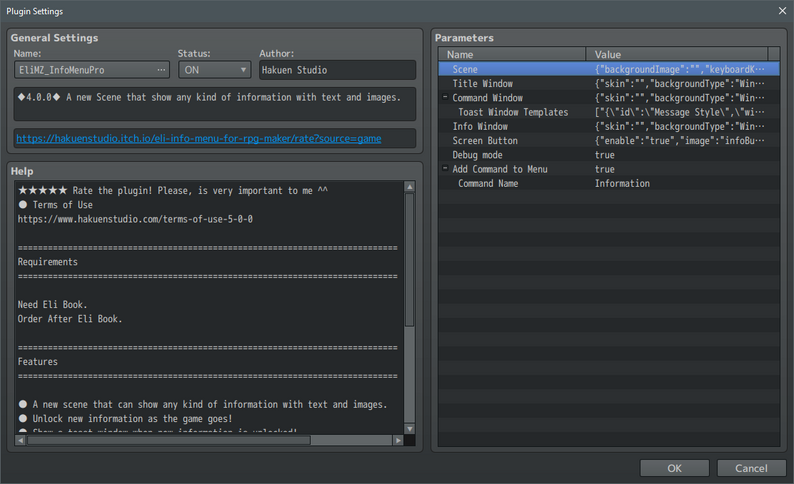This screenshot has height=484, width=794.
Task: Open the Status ON dropdown
Action: (215, 70)
